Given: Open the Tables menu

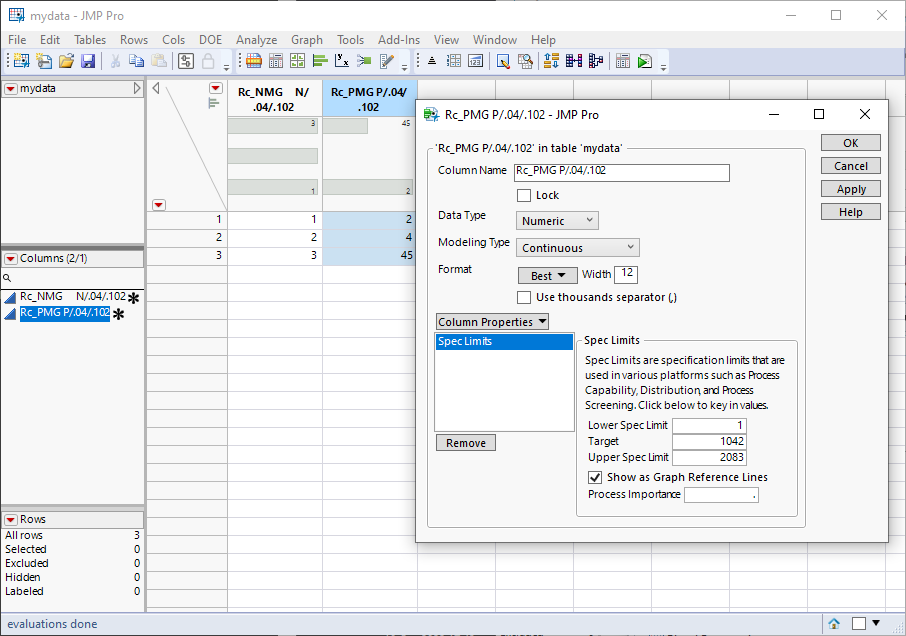Looking at the screenshot, I should click(x=90, y=40).
